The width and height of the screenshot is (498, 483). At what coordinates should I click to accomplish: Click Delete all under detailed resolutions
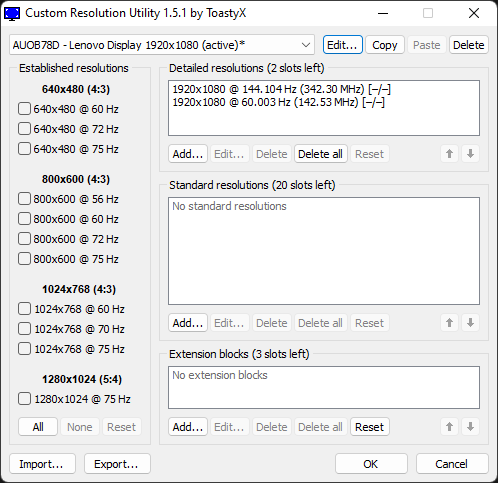(x=321, y=154)
